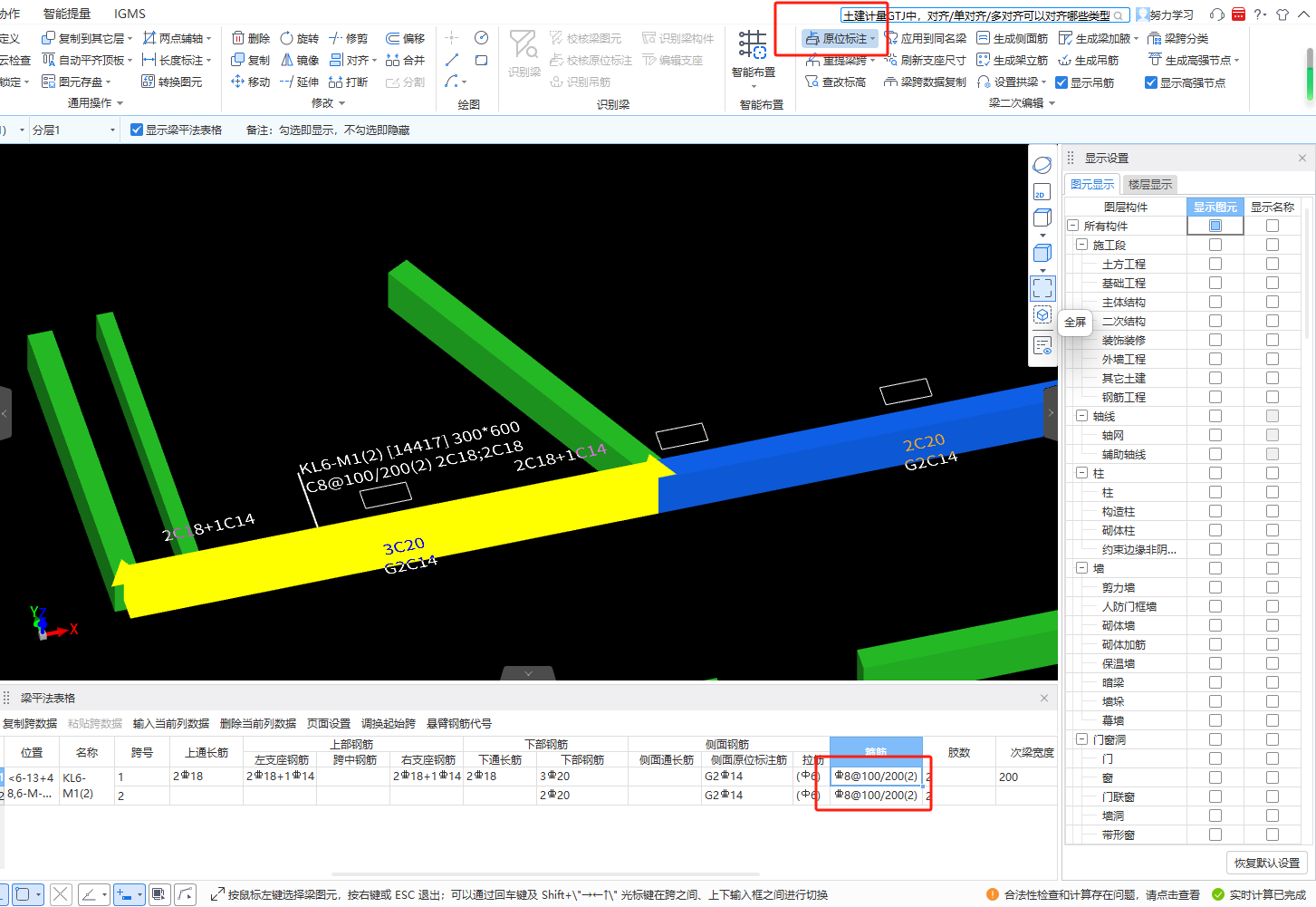Image resolution: width=1316 pixels, height=907 pixels.
Task: Click 梁跨数据复制 tool
Action: [x=926, y=82]
